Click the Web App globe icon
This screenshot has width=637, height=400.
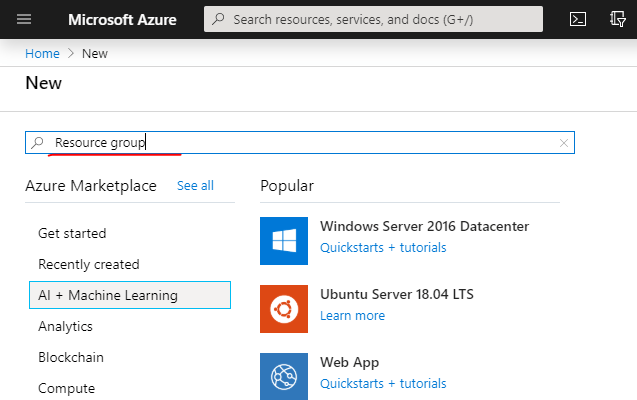pos(284,376)
